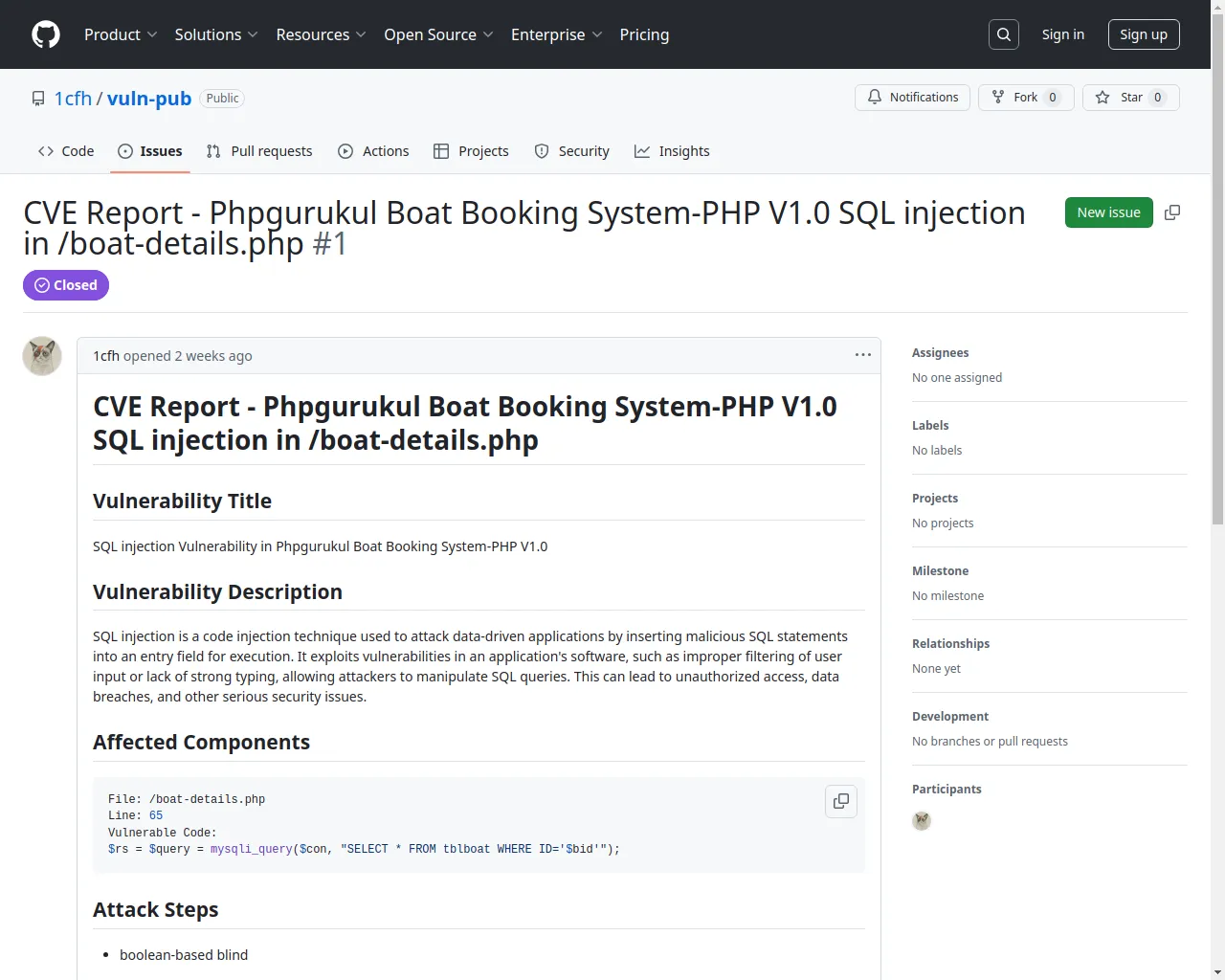This screenshot has height=980, width=1225.
Task: Click 1cfh username in comment header
Action: coord(106,356)
